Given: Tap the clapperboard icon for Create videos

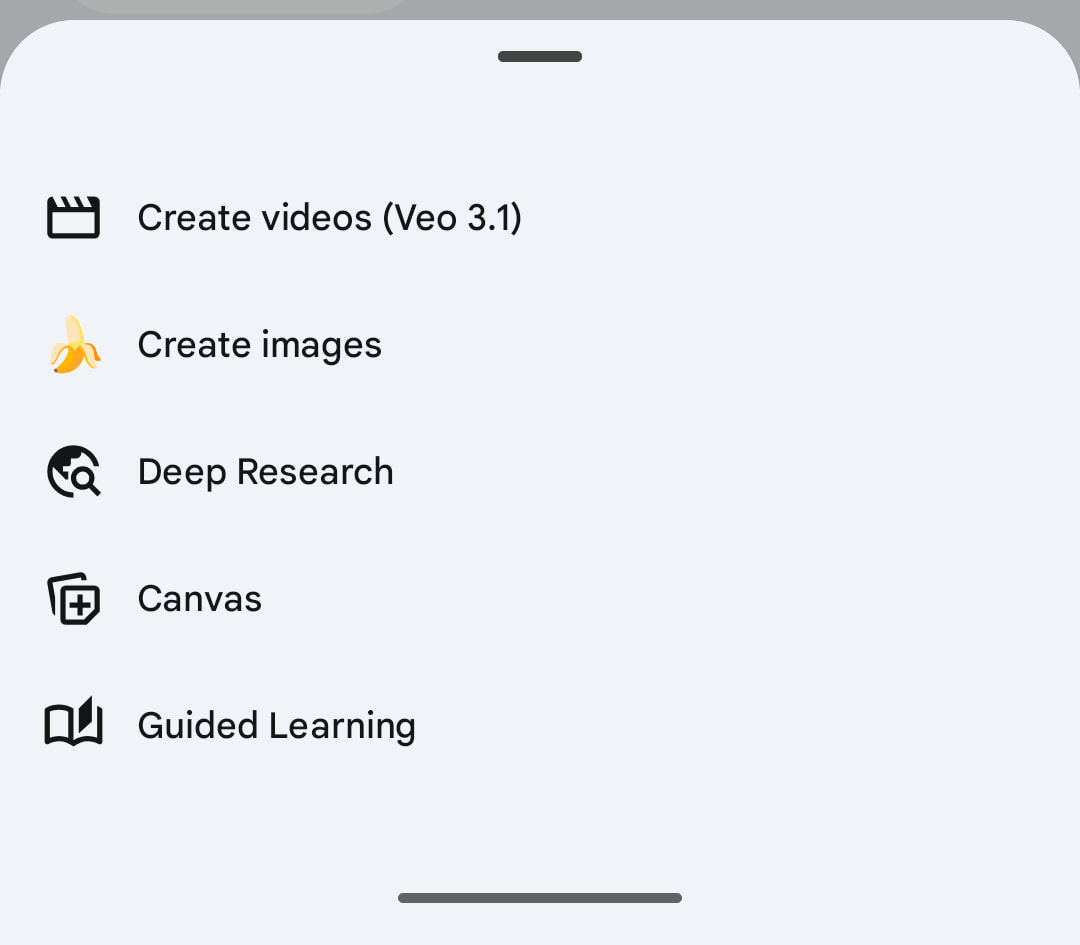Looking at the screenshot, I should (74, 218).
